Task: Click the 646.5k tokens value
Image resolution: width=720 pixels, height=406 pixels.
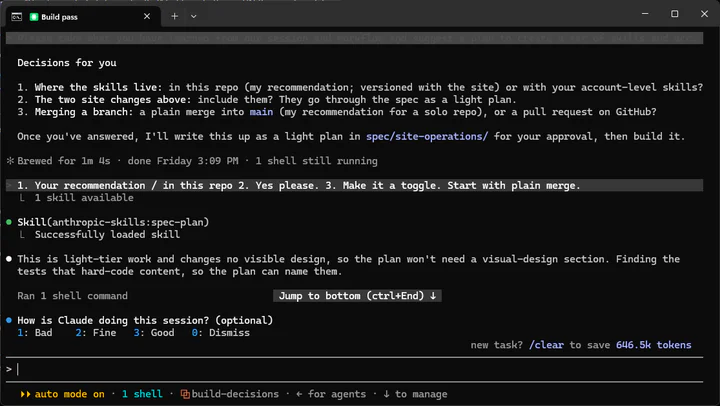Action: pos(653,345)
